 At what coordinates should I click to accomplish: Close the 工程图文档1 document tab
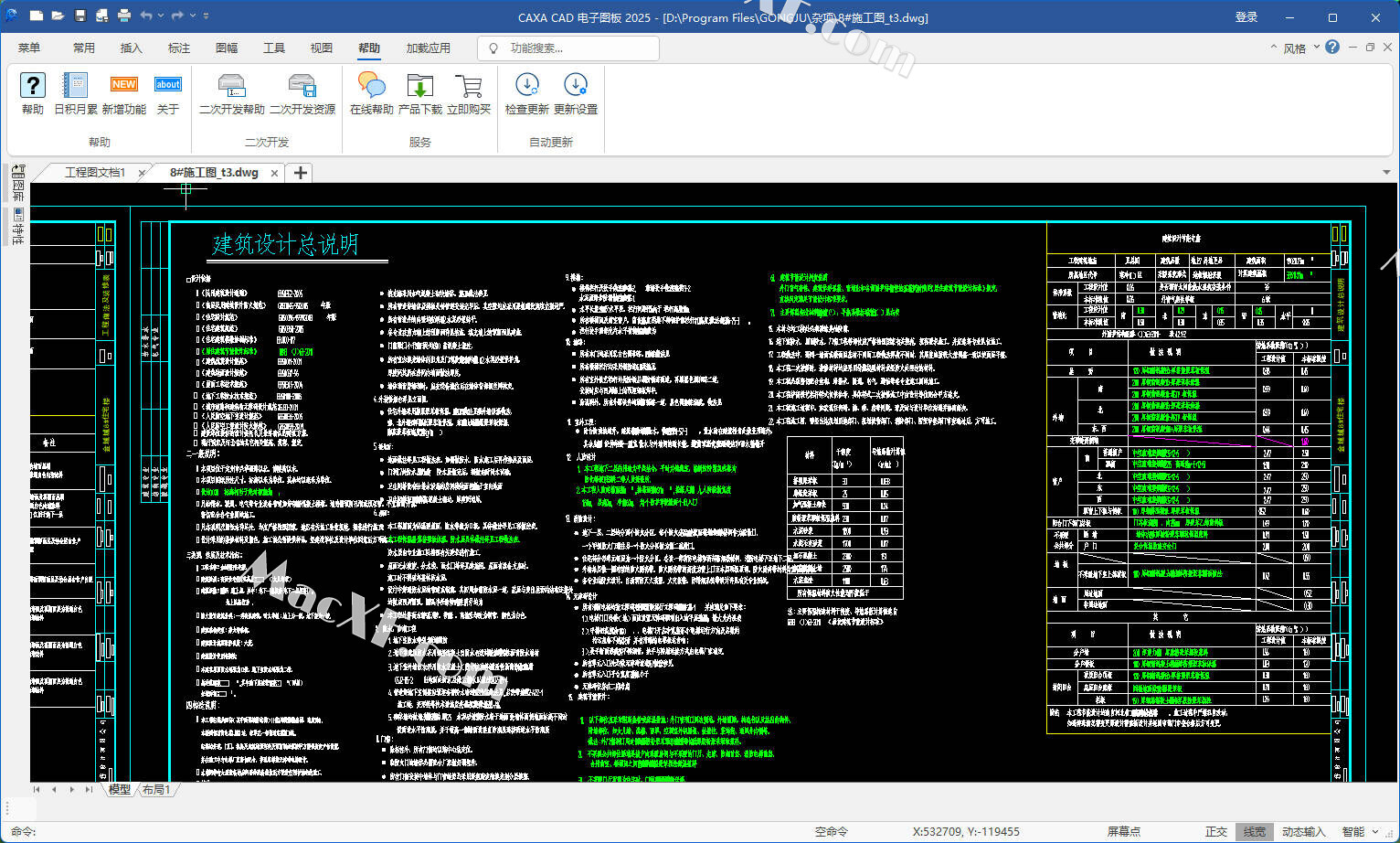(x=142, y=173)
